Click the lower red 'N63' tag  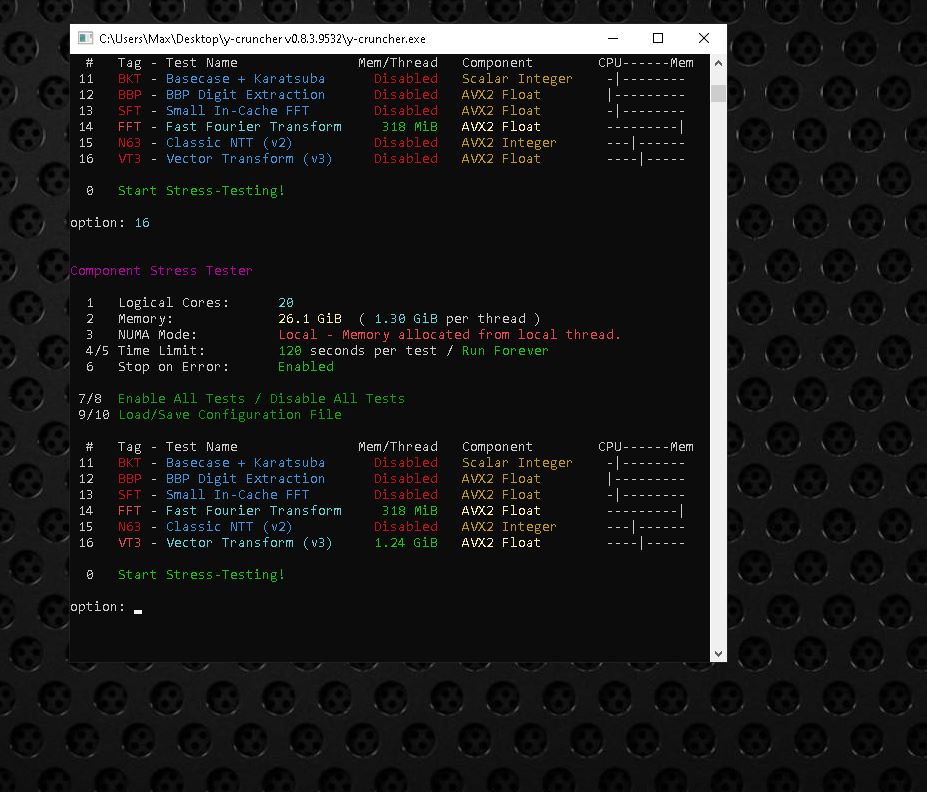pos(129,527)
